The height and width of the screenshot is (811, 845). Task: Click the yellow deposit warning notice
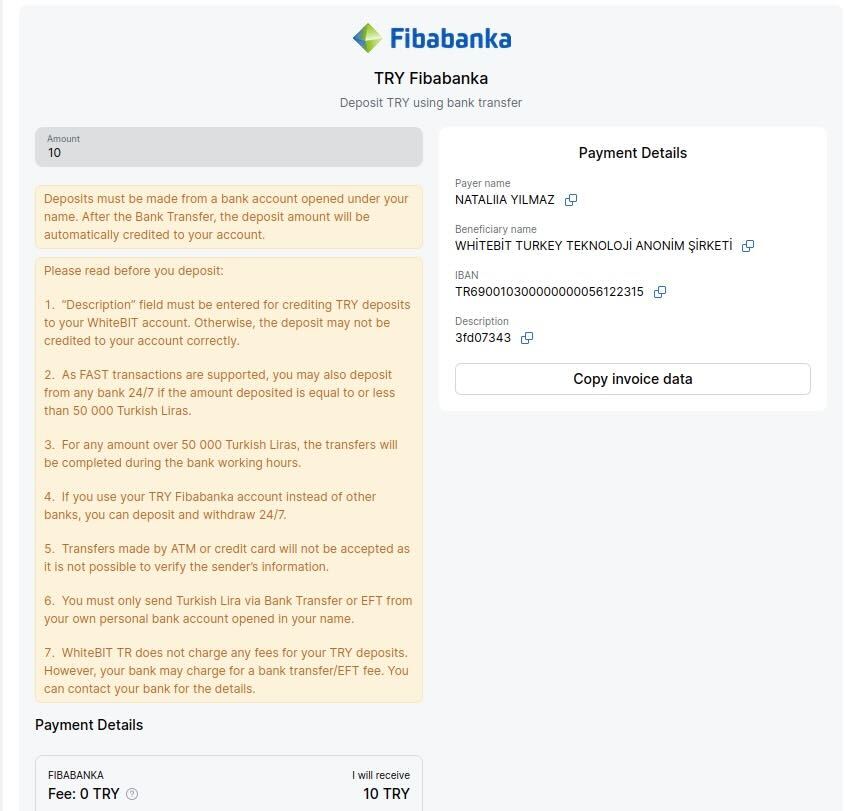pyautogui.click(x=229, y=217)
